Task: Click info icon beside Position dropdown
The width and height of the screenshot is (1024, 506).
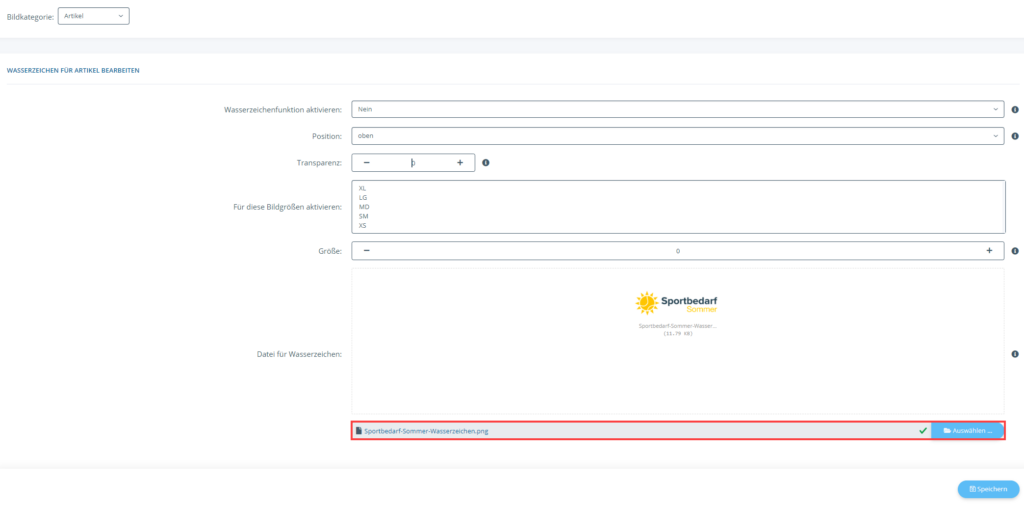Action: pyautogui.click(x=1014, y=136)
